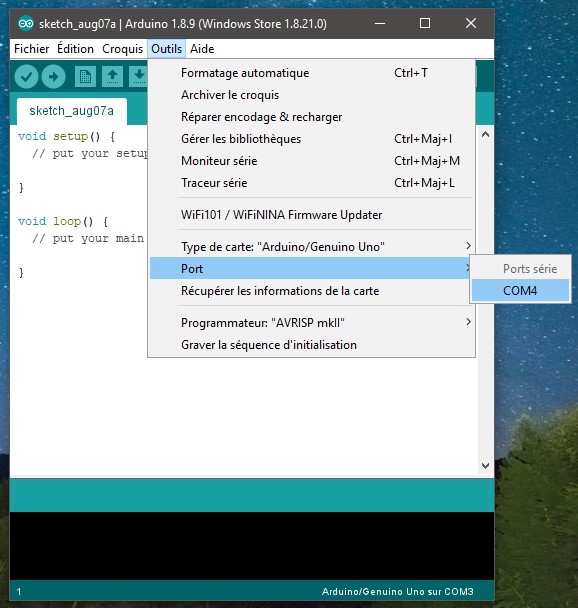Viewport: 578px width, 608px height.
Task: Open the Croquis menu
Action: [x=123, y=49]
